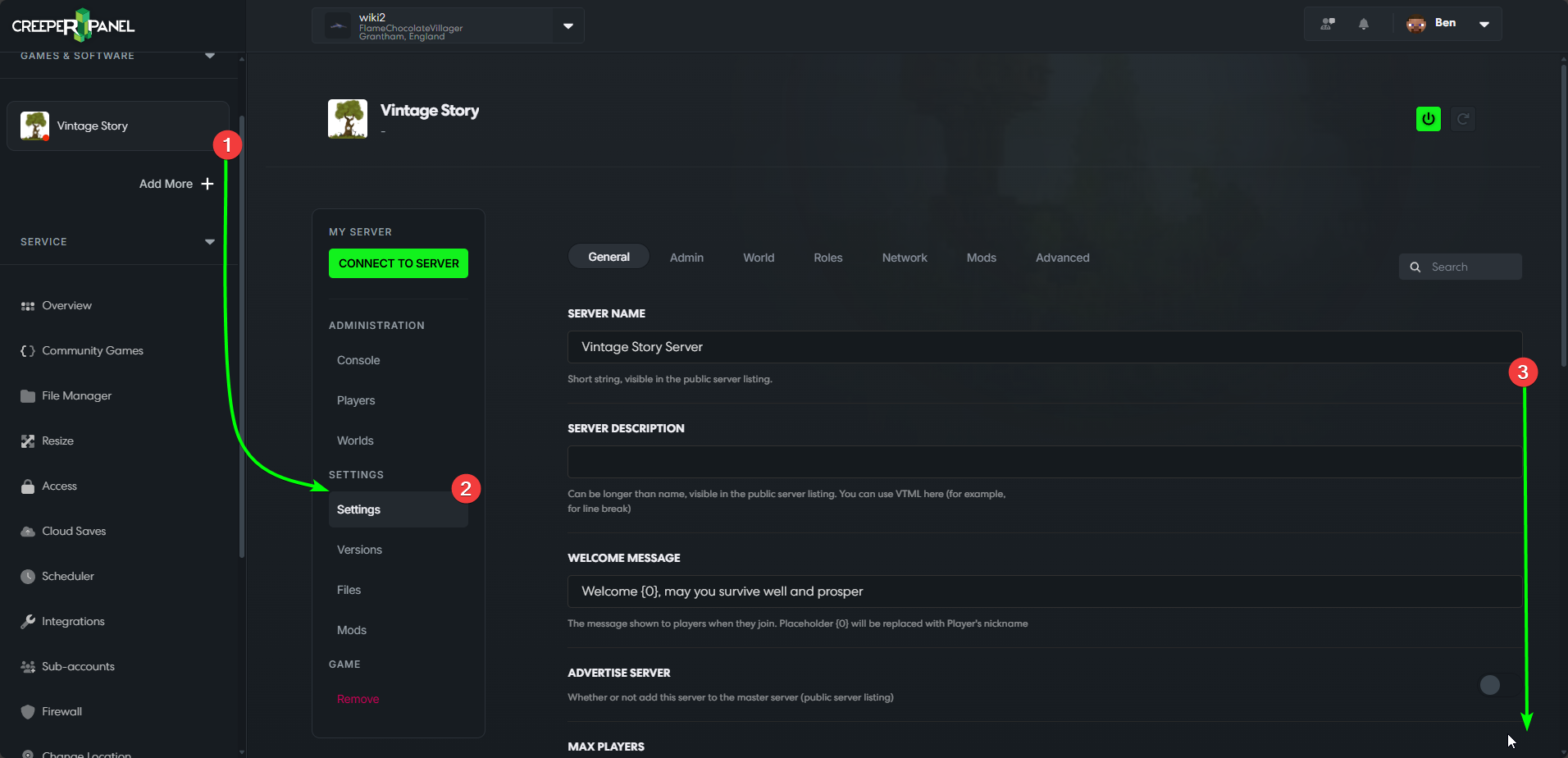Click the Vintage Story tree icon in sidebar
The height and width of the screenshot is (758, 1568).
tap(34, 126)
